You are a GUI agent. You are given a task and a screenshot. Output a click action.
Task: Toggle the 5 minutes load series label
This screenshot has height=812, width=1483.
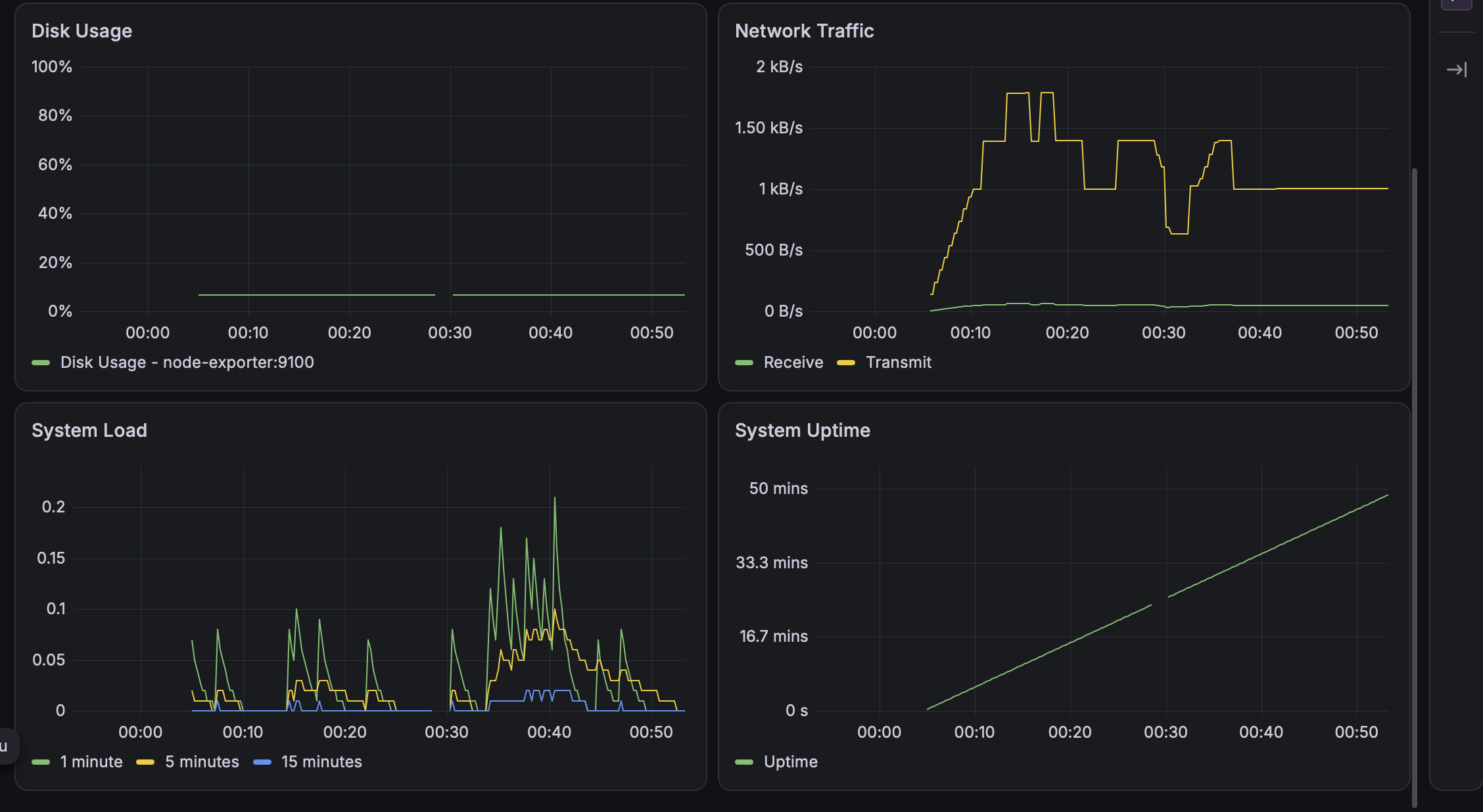point(202,761)
